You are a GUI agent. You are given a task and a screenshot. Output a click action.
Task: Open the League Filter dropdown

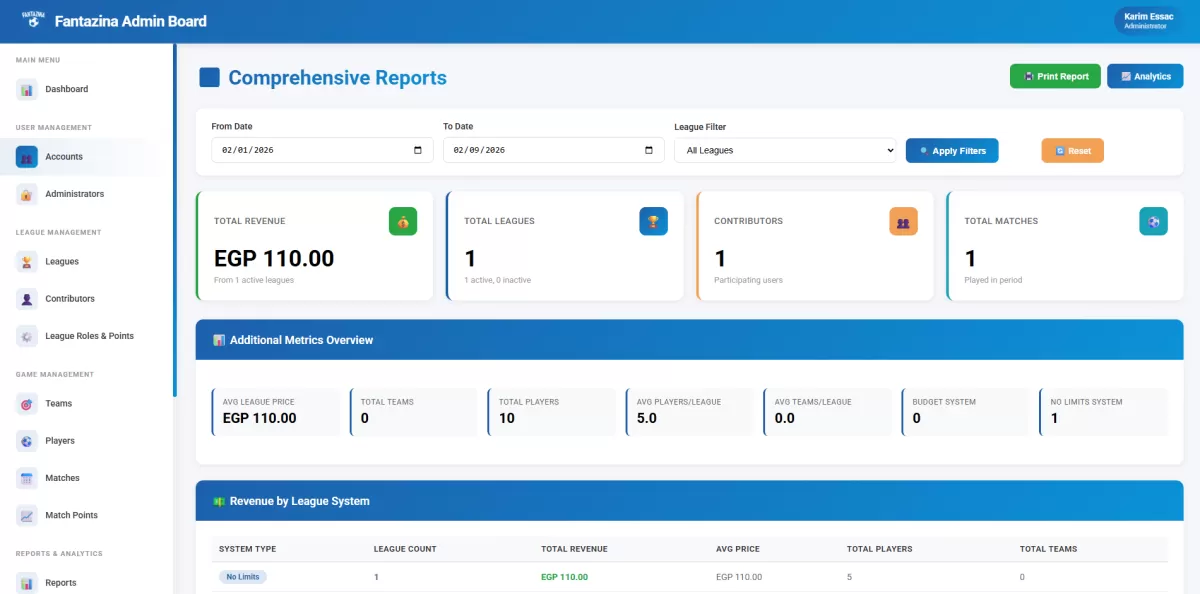[786, 150]
